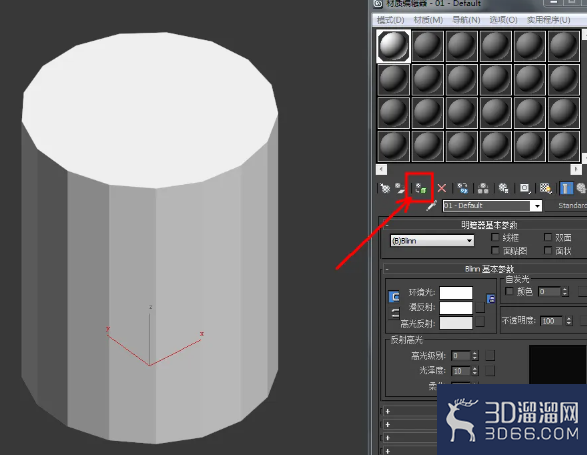The width and height of the screenshot is (587, 455).
Task: Click the ambient-diffuse color lock button
Action: [x=394, y=297]
